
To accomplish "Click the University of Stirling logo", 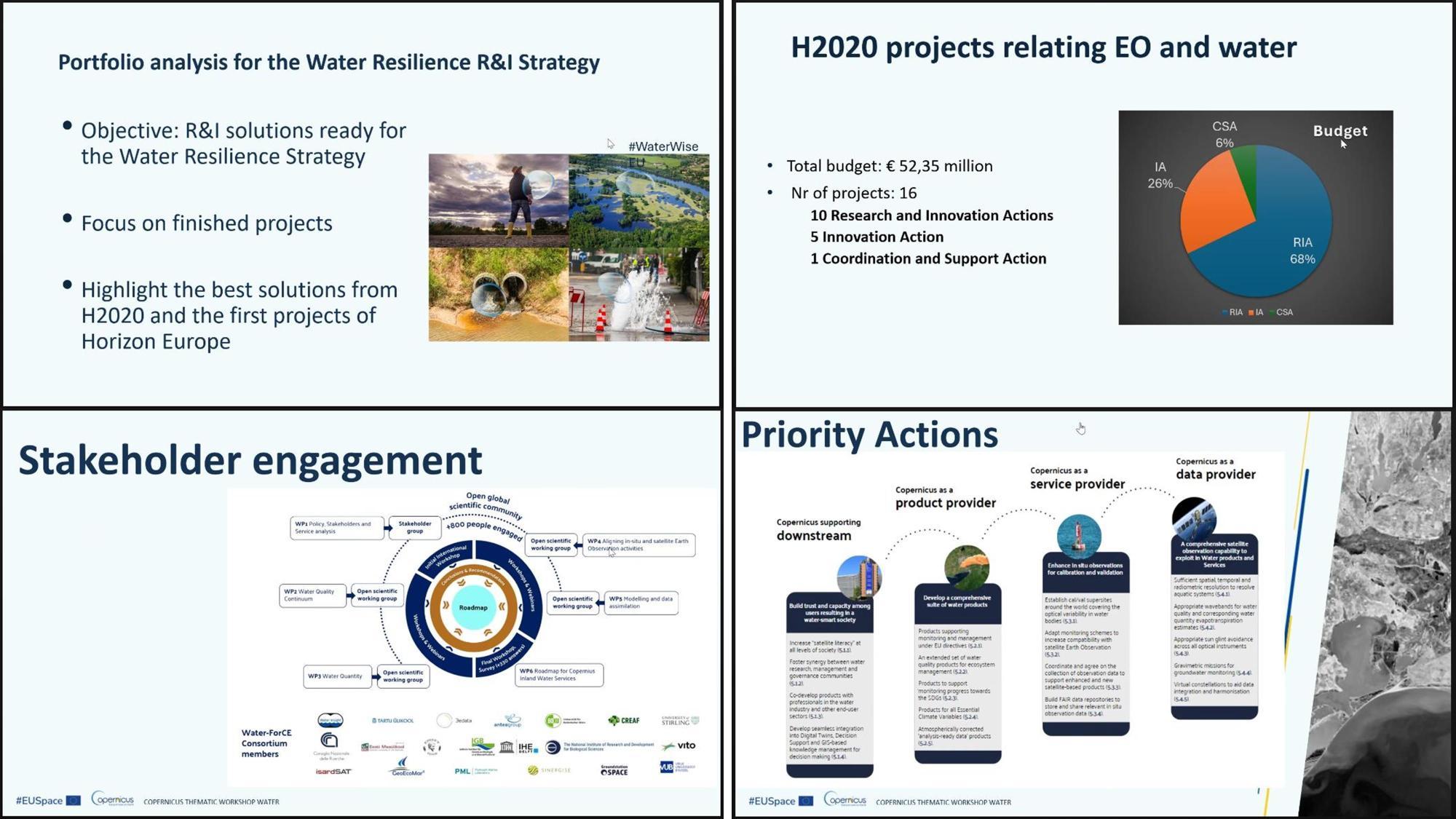I will point(679,721).
